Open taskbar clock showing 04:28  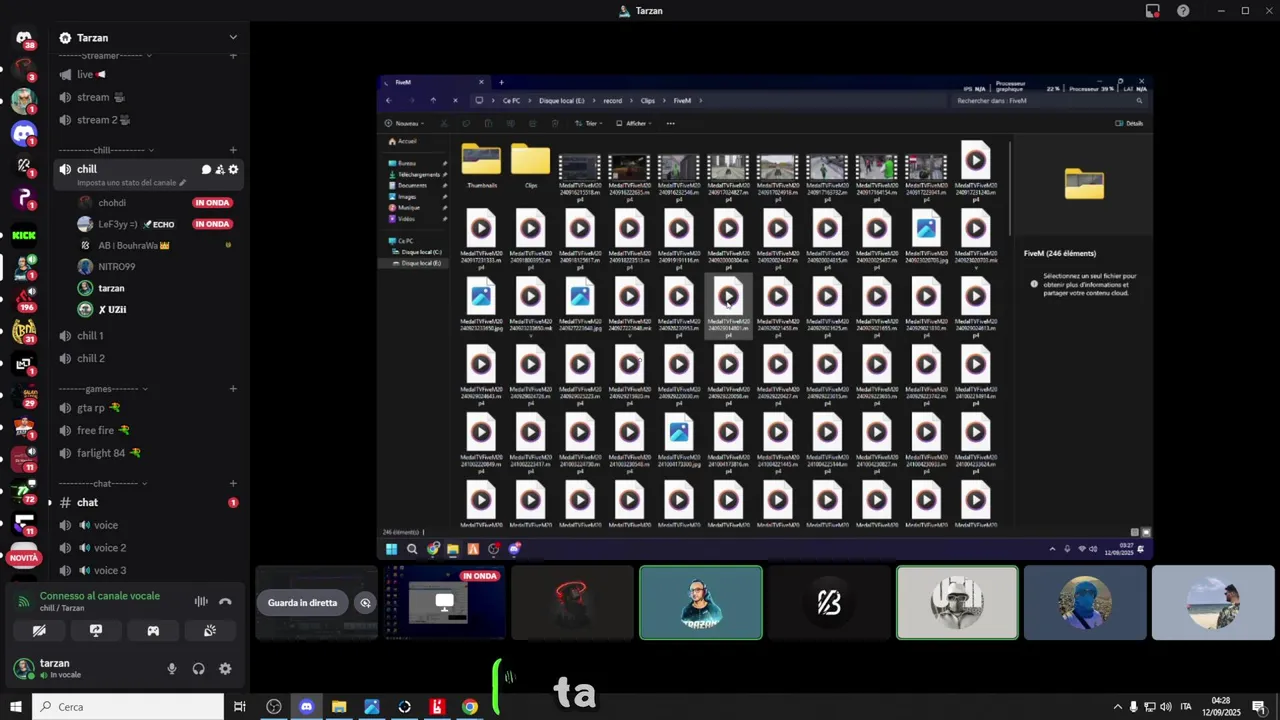(x=1221, y=707)
